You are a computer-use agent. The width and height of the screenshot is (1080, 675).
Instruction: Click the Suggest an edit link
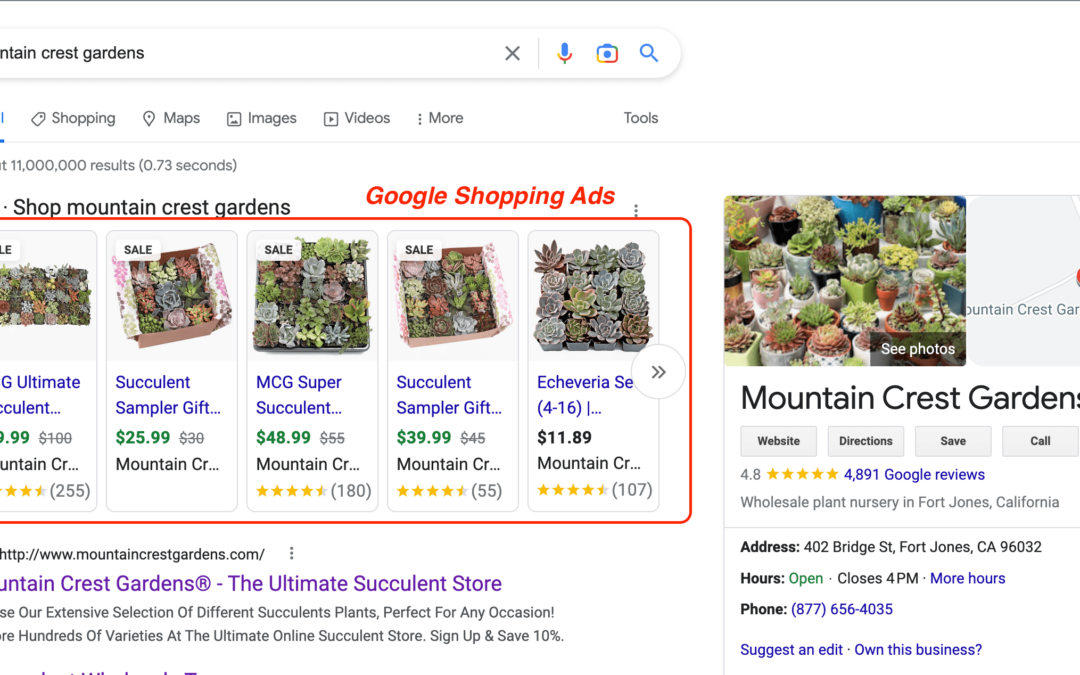[791, 649]
